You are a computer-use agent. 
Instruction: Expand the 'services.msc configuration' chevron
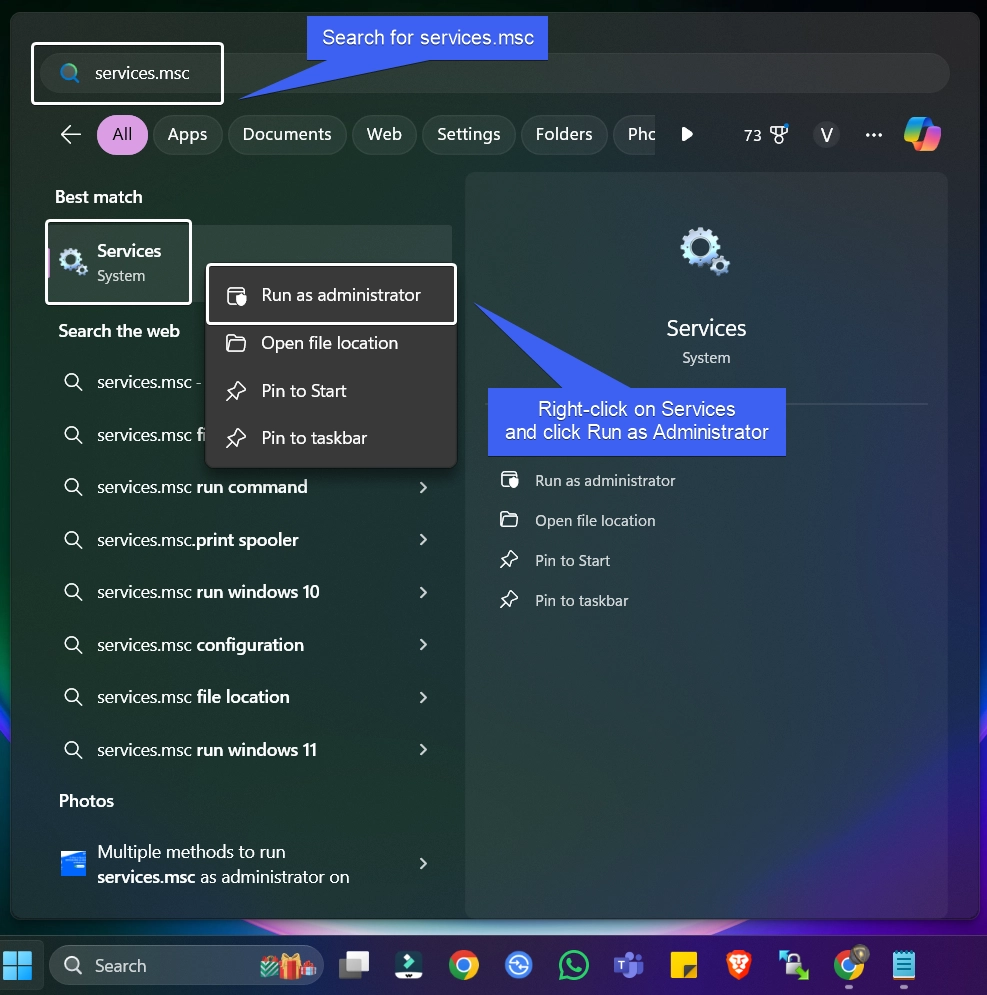coord(423,645)
